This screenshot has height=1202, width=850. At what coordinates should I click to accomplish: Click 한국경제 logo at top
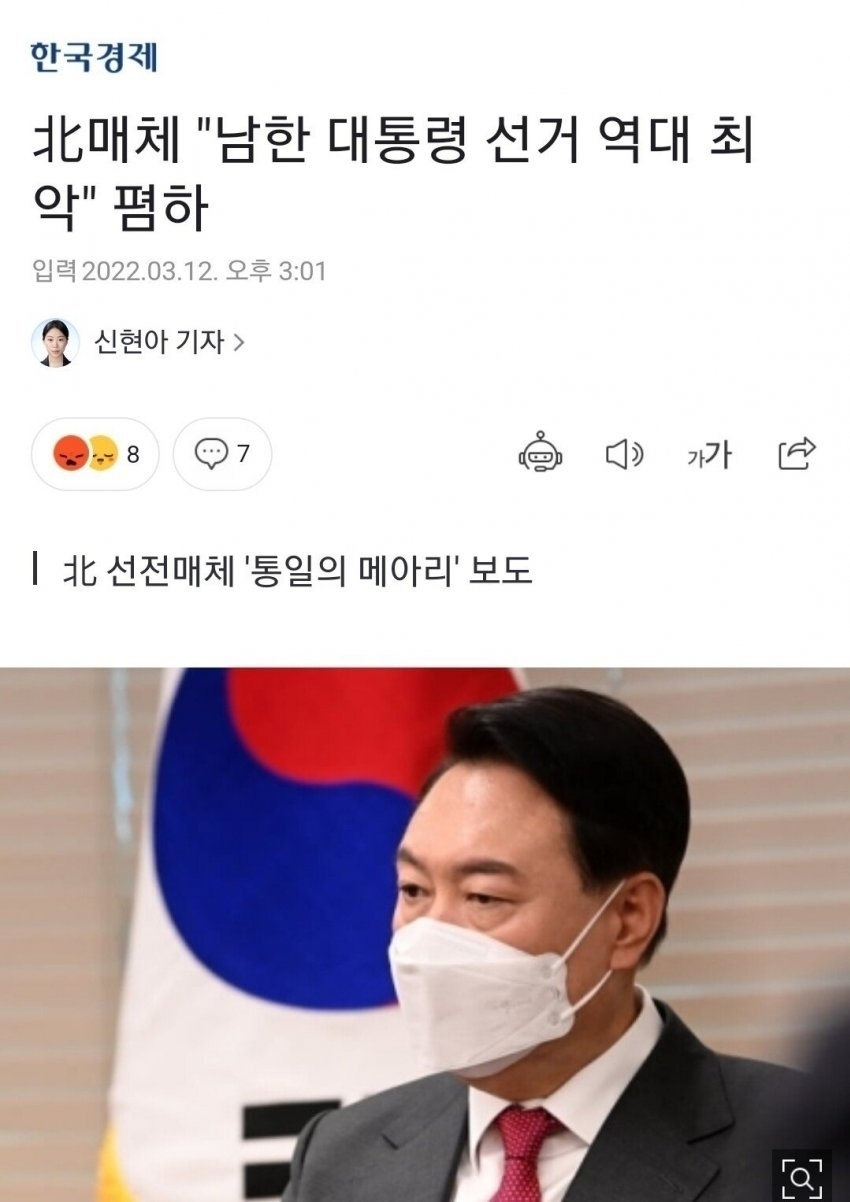94,56
